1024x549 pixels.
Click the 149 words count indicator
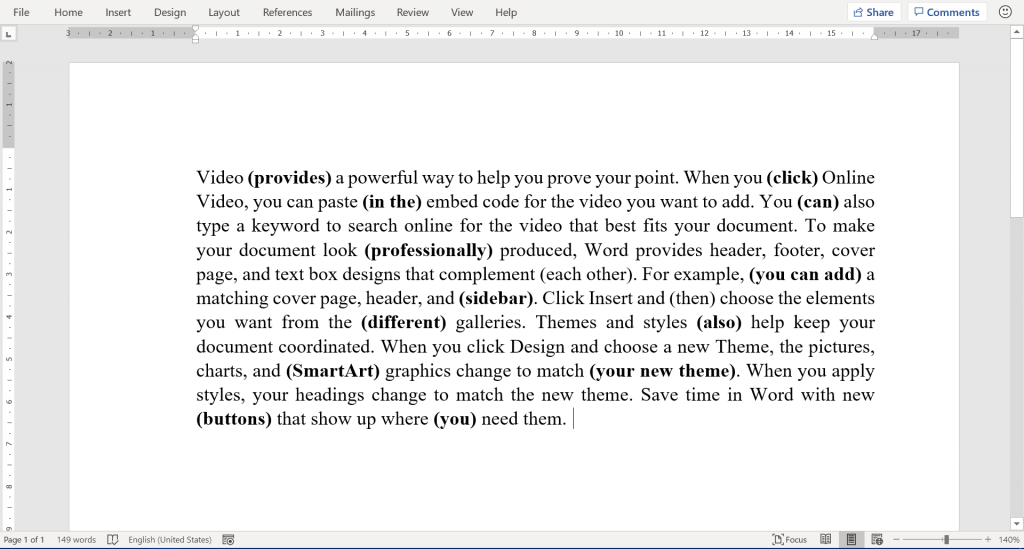[x=76, y=540]
